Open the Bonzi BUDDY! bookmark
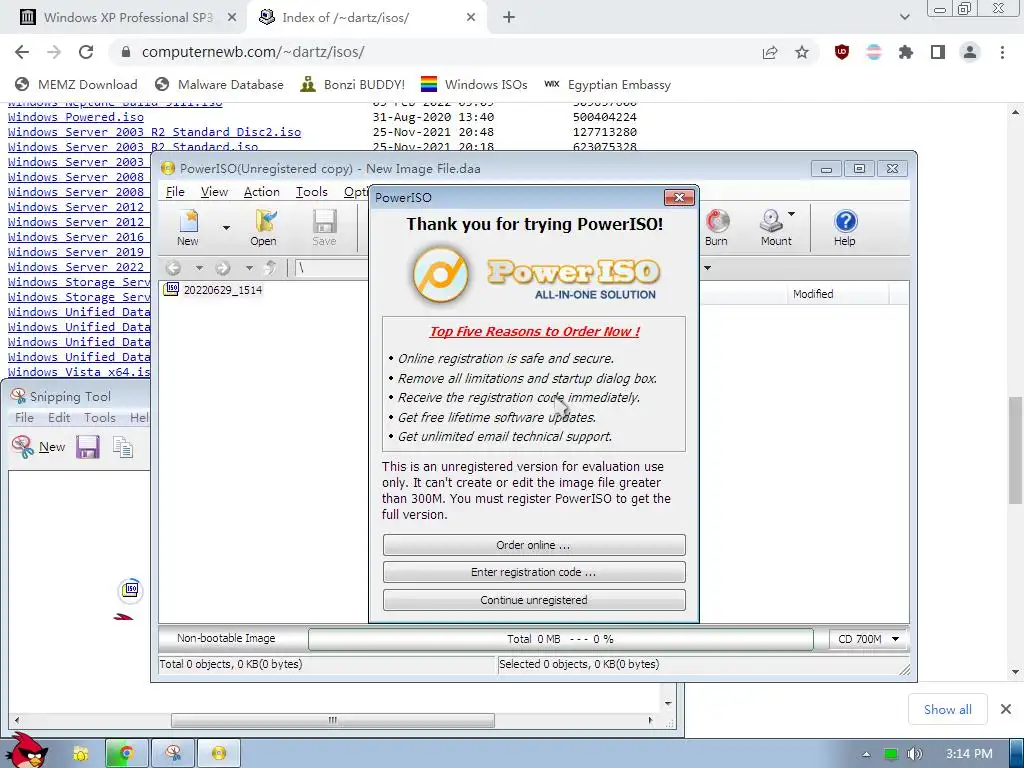The image size is (1024, 768). click(353, 84)
